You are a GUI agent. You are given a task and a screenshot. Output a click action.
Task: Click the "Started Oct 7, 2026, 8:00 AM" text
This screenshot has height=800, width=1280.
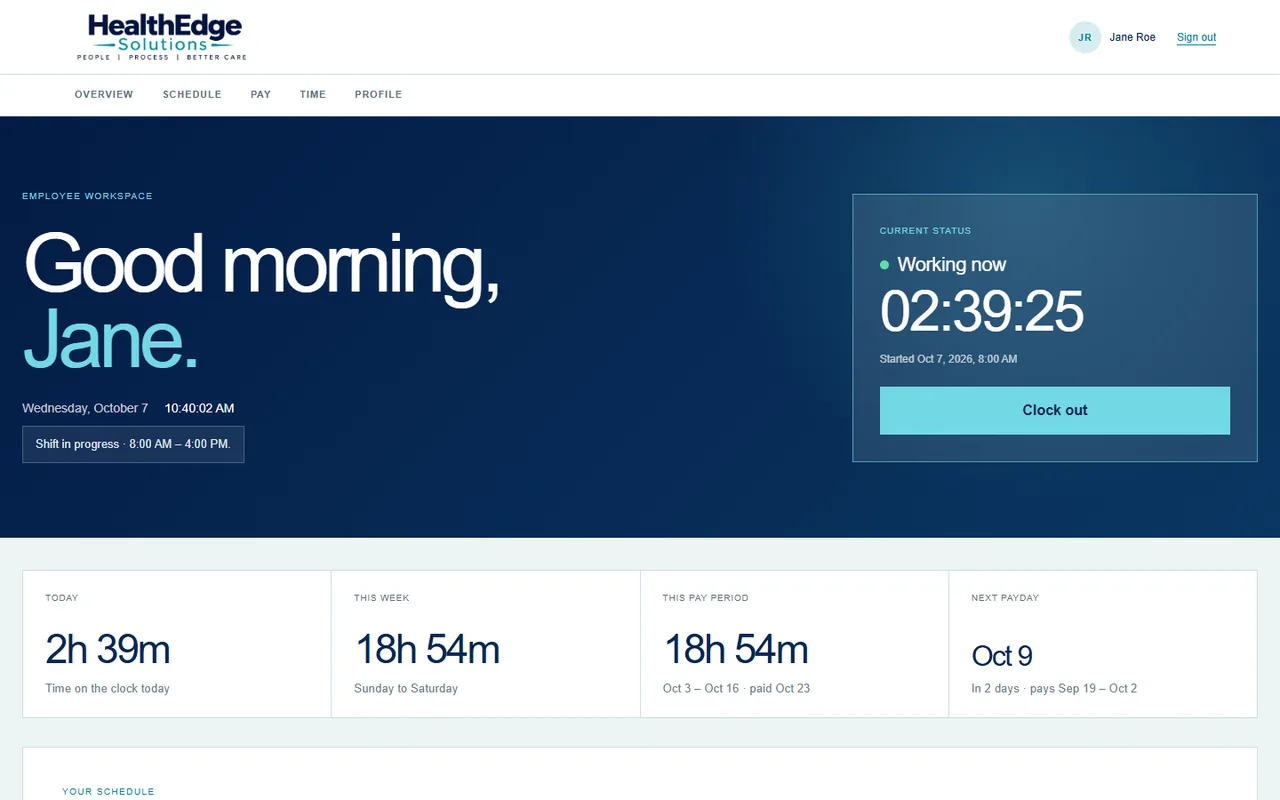[948, 359]
